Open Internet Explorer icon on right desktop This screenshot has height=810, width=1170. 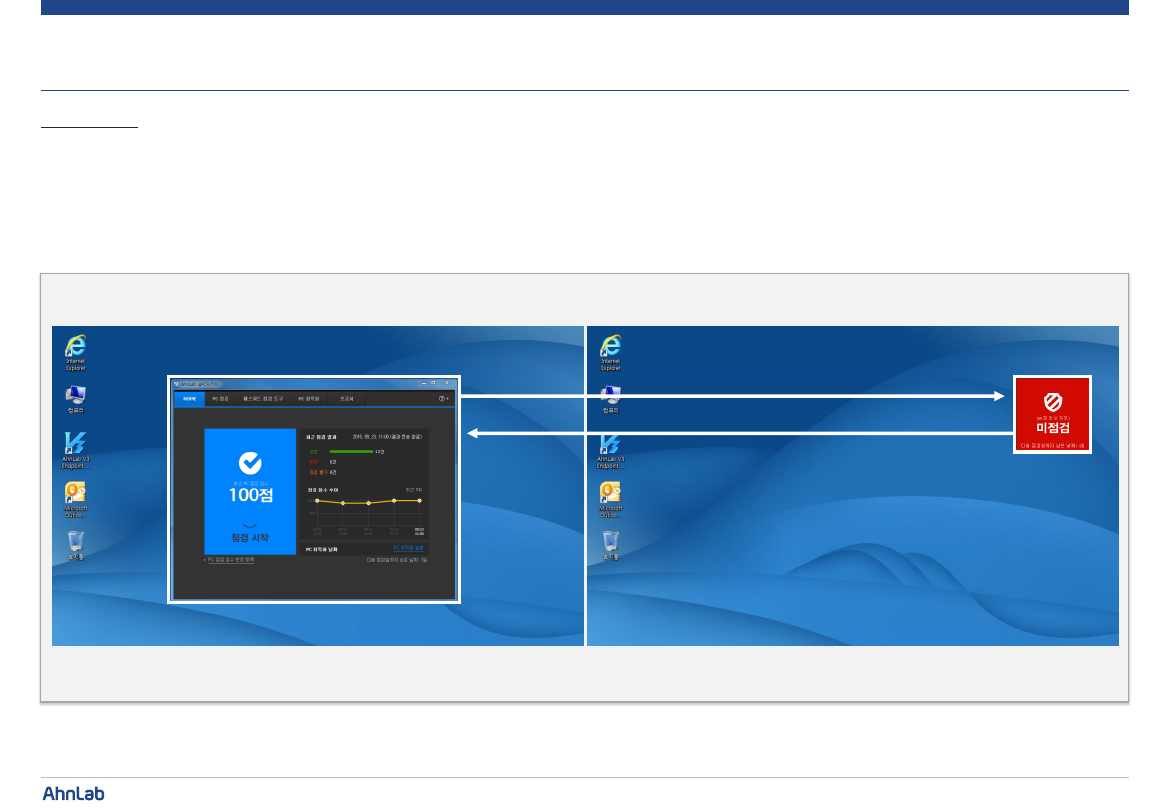click(x=610, y=347)
